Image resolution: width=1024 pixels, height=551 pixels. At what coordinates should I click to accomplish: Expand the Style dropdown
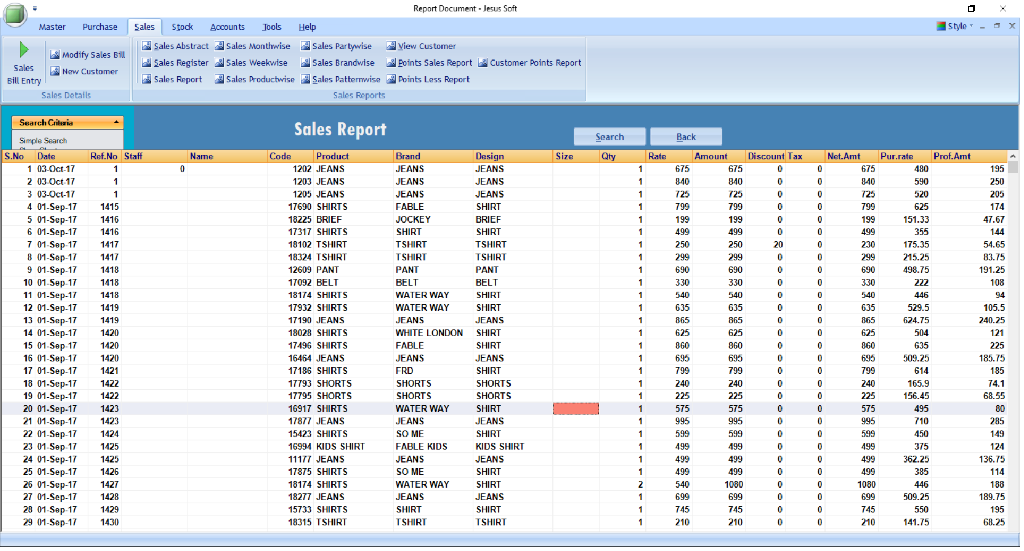pyautogui.click(x=957, y=27)
